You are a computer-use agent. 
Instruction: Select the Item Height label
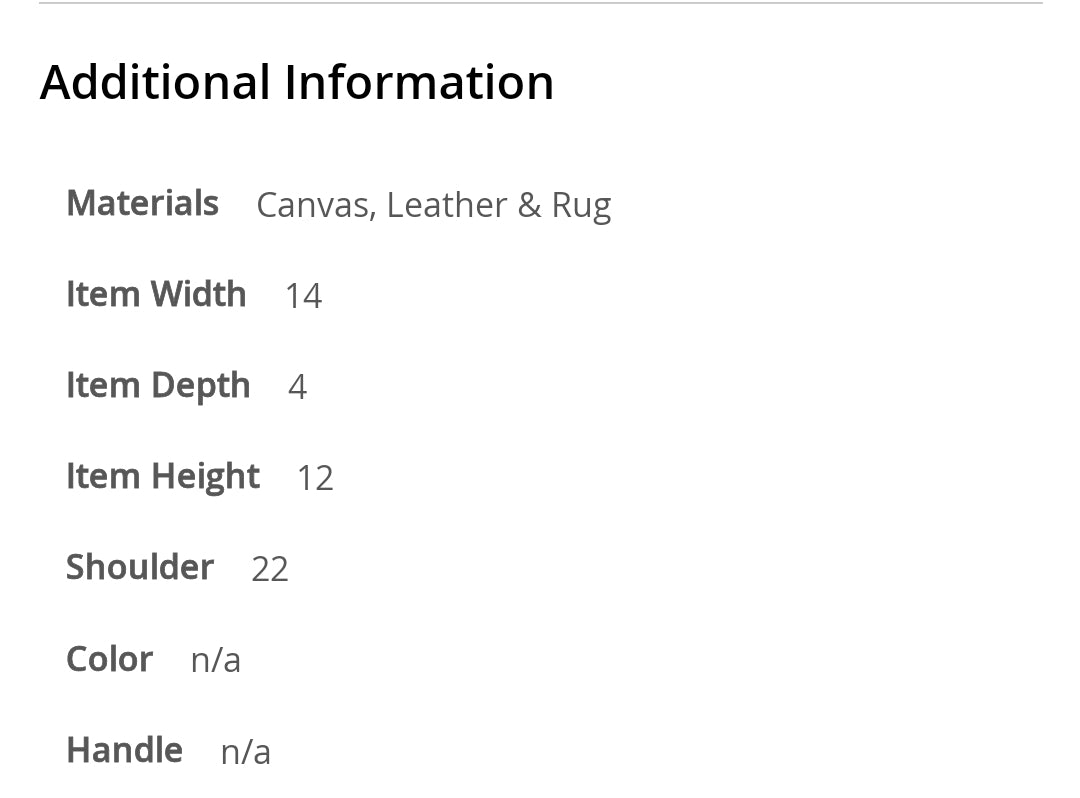(x=163, y=476)
